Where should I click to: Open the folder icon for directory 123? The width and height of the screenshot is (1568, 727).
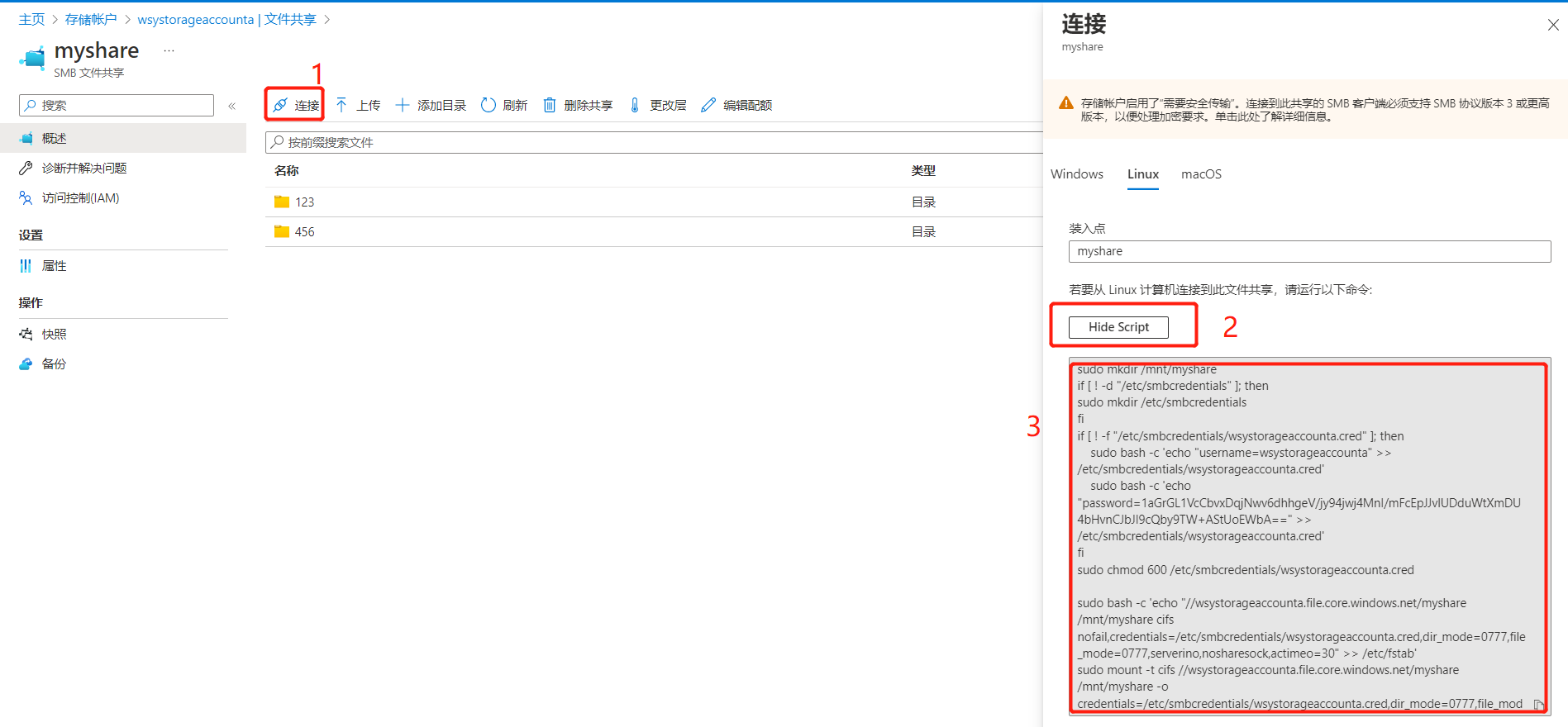coord(282,202)
